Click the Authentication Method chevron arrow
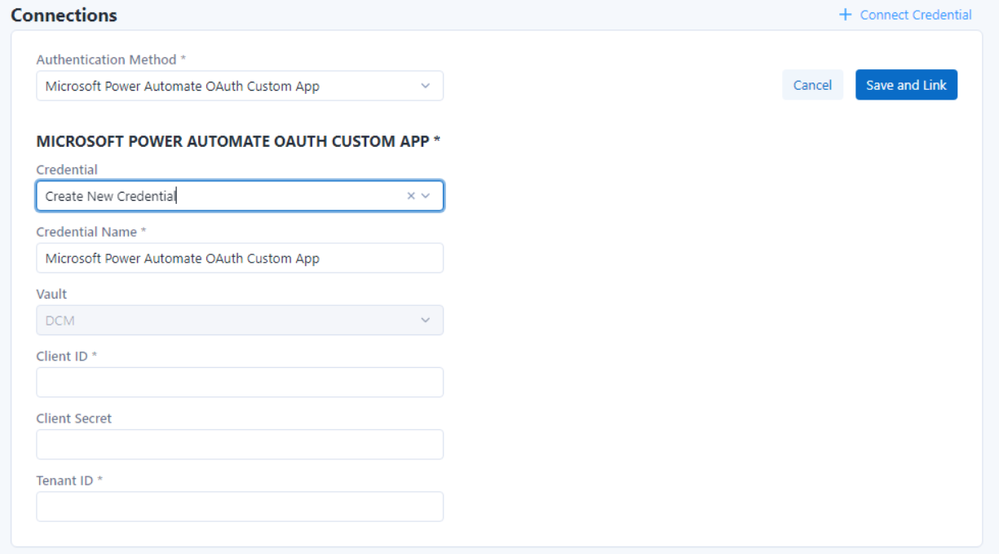Screen dimensions: 999x554 coord(425,86)
